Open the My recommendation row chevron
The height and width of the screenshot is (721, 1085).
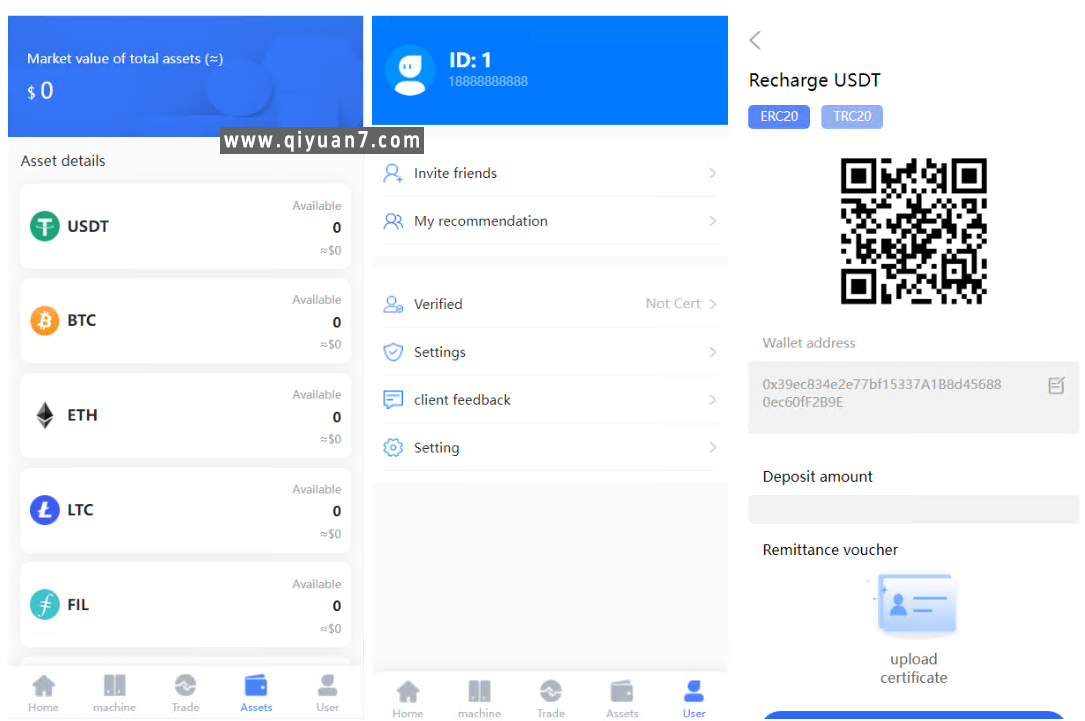tap(712, 221)
